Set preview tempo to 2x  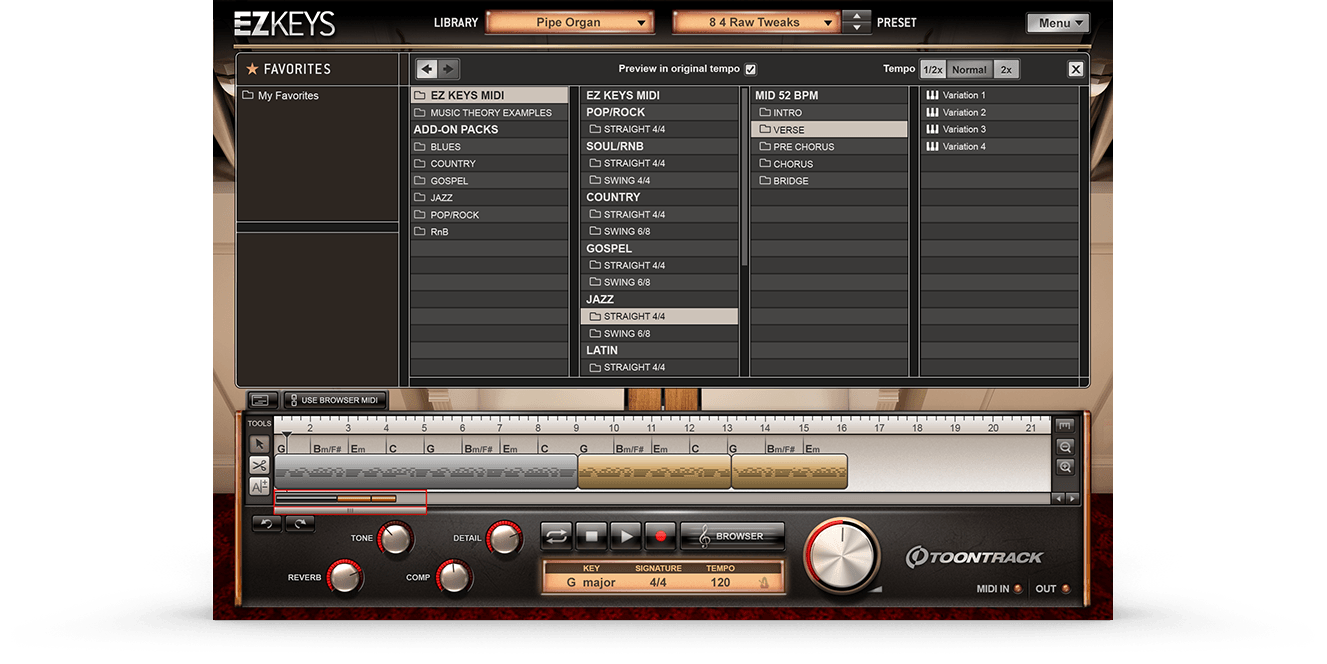coord(1006,69)
